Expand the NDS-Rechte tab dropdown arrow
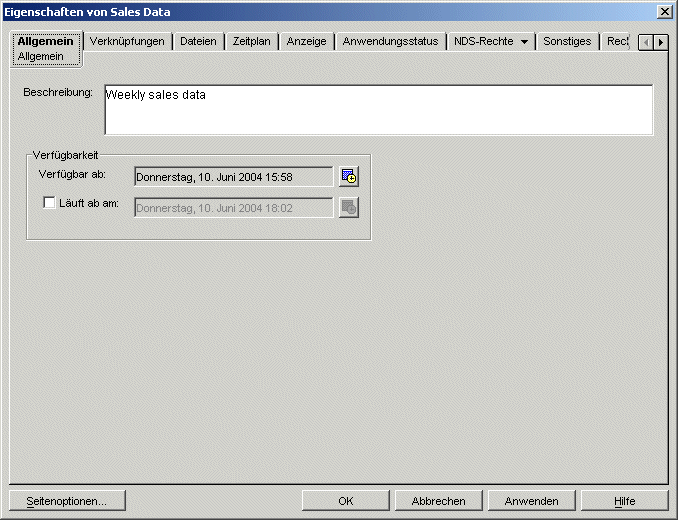This screenshot has width=678, height=520. click(x=524, y=41)
